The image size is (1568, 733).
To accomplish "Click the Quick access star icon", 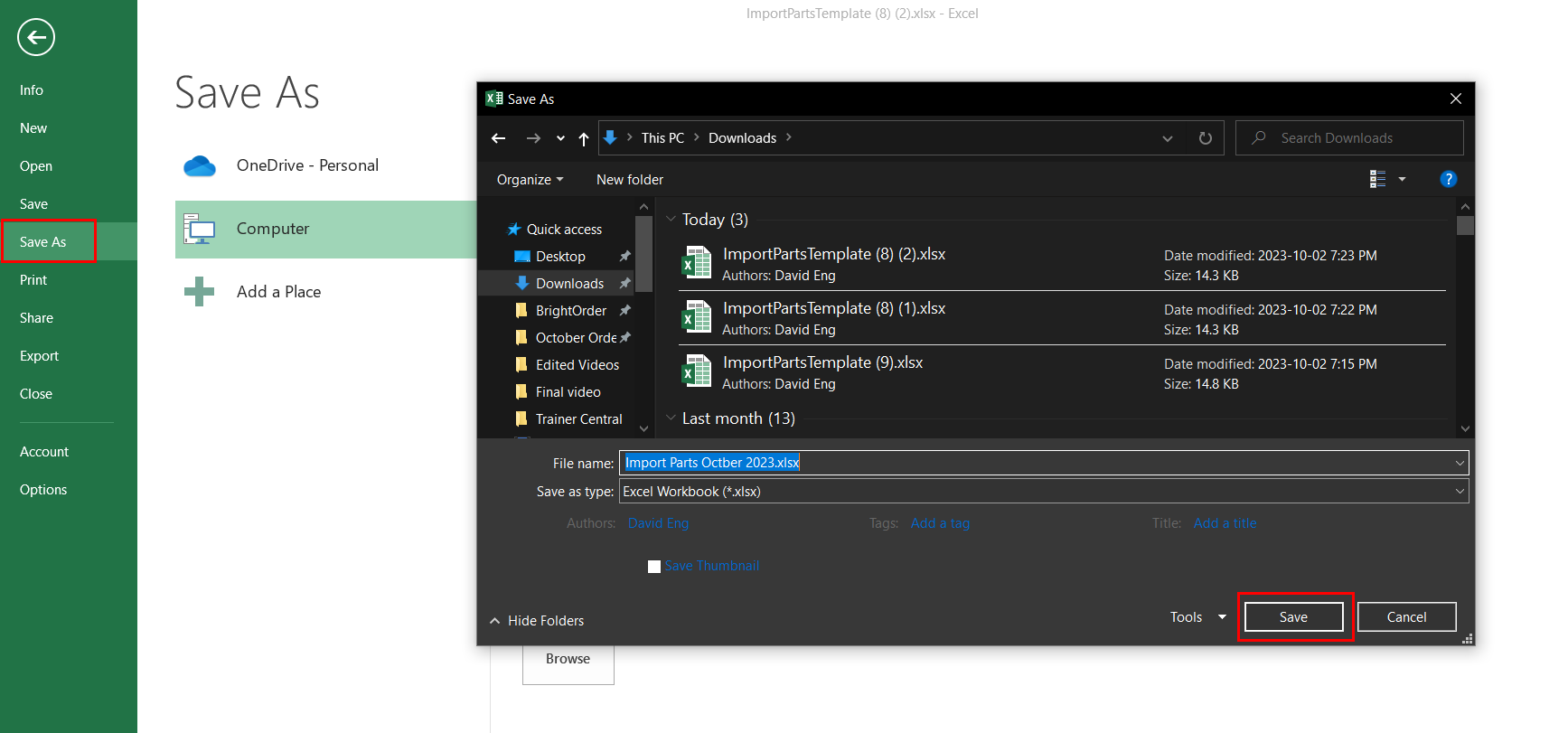I will click(514, 230).
